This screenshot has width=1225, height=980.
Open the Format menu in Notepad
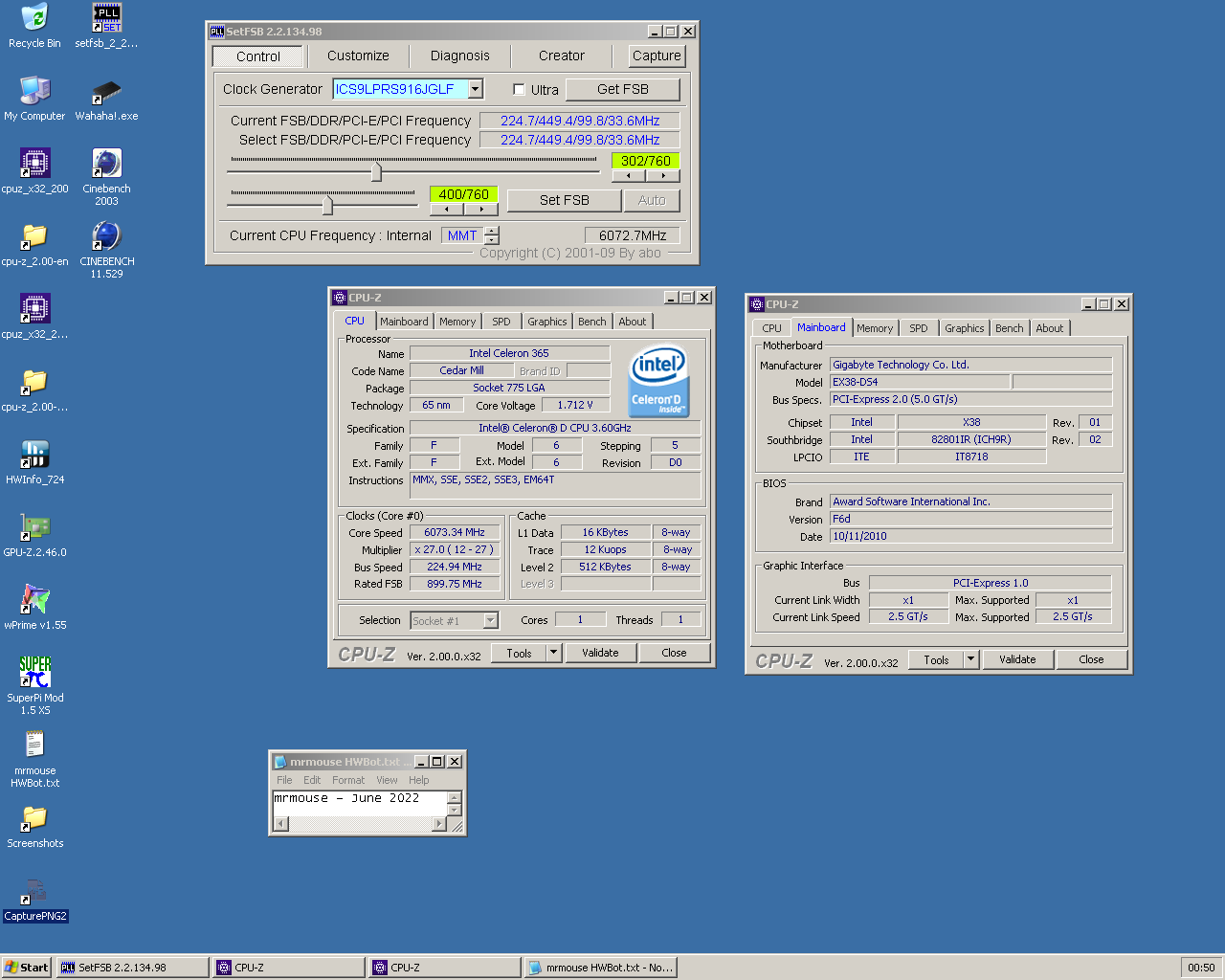pyautogui.click(x=348, y=780)
